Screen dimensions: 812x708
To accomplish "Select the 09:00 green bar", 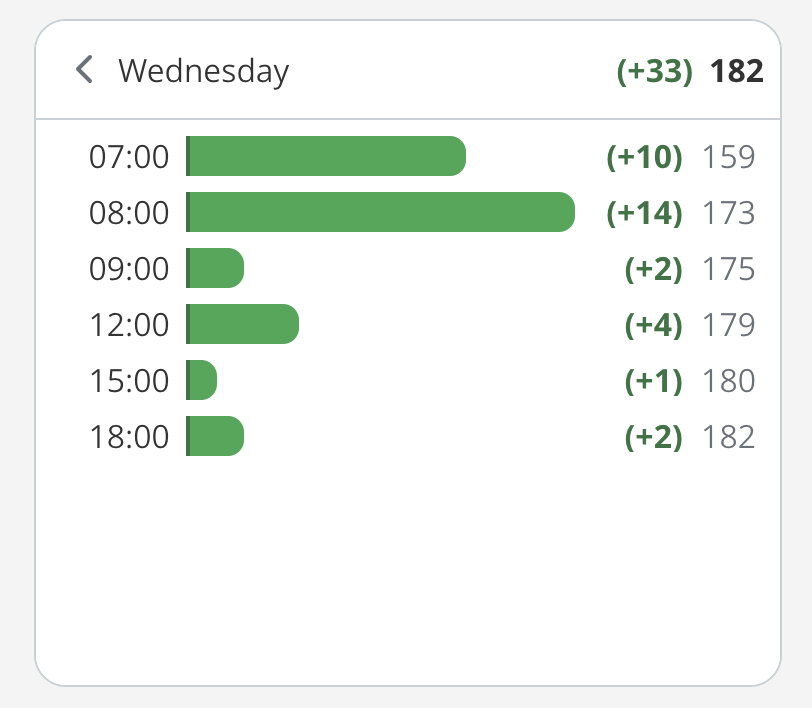I will tap(216, 269).
